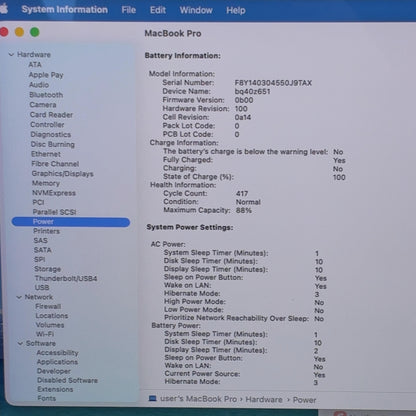Click the green zoom window button
416x416 pixels.
[x=35, y=32]
